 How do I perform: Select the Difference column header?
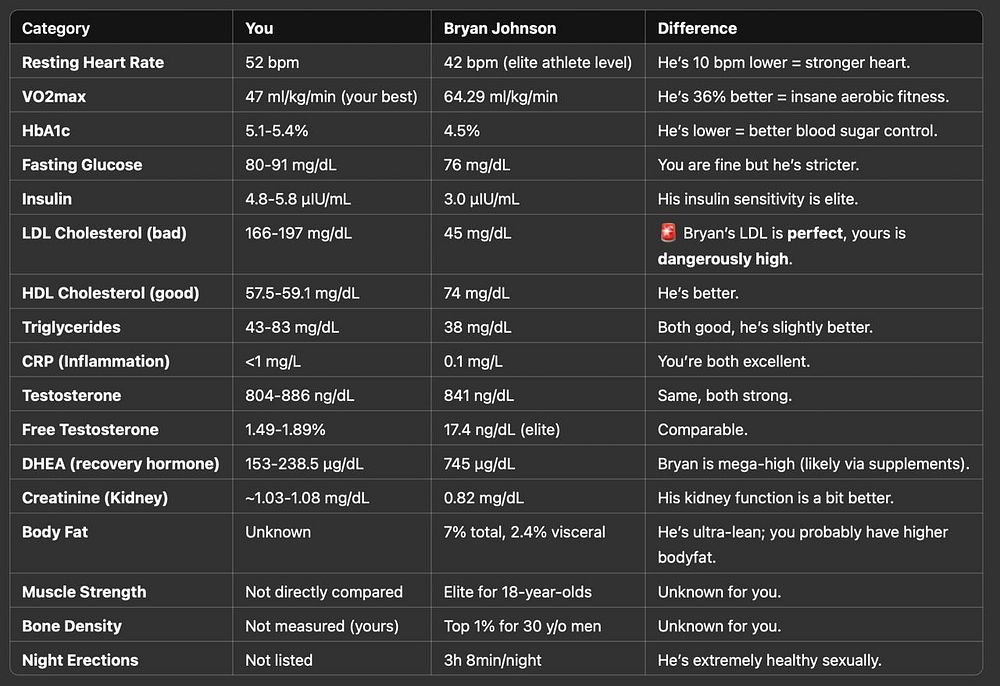point(697,28)
